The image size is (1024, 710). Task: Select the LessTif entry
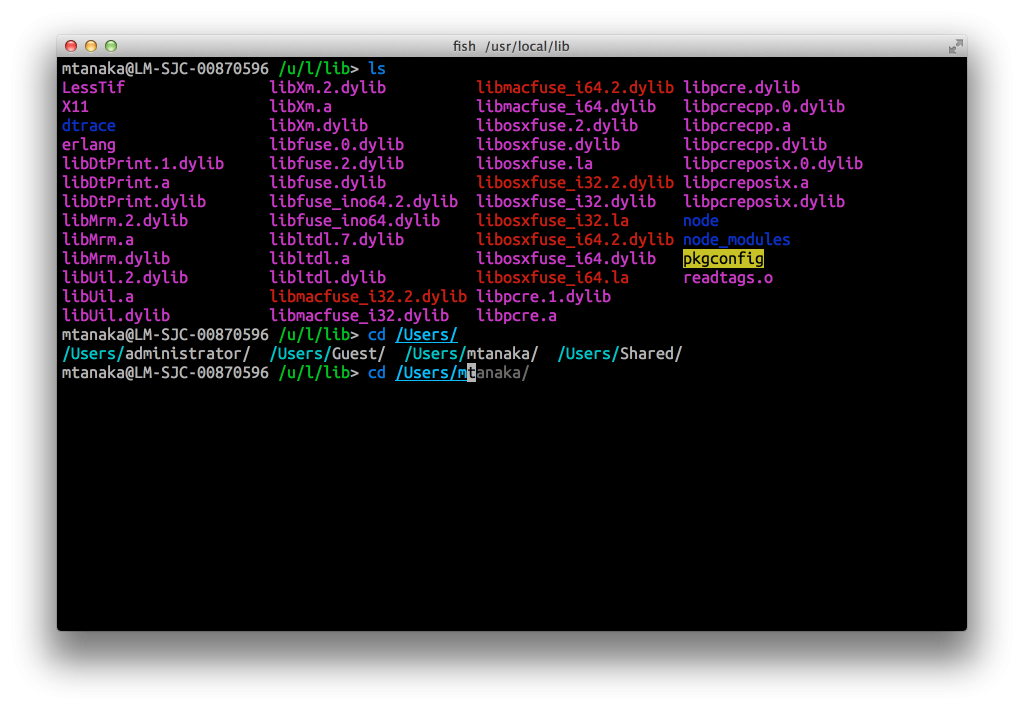93,88
